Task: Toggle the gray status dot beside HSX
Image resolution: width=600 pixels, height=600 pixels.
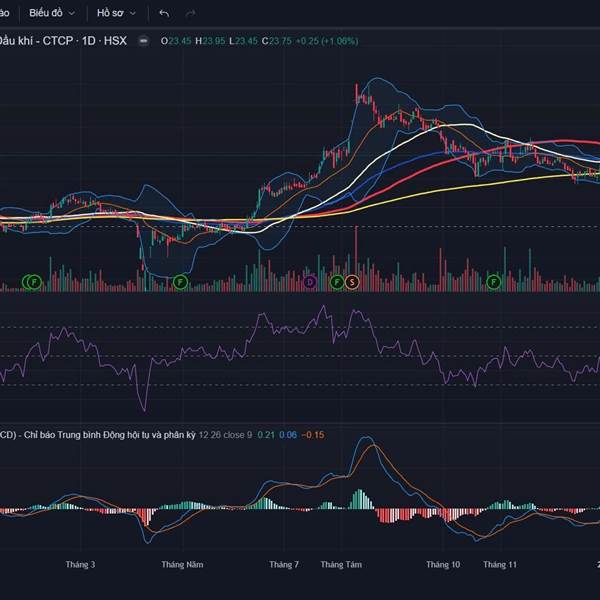Action: coord(145,41)
